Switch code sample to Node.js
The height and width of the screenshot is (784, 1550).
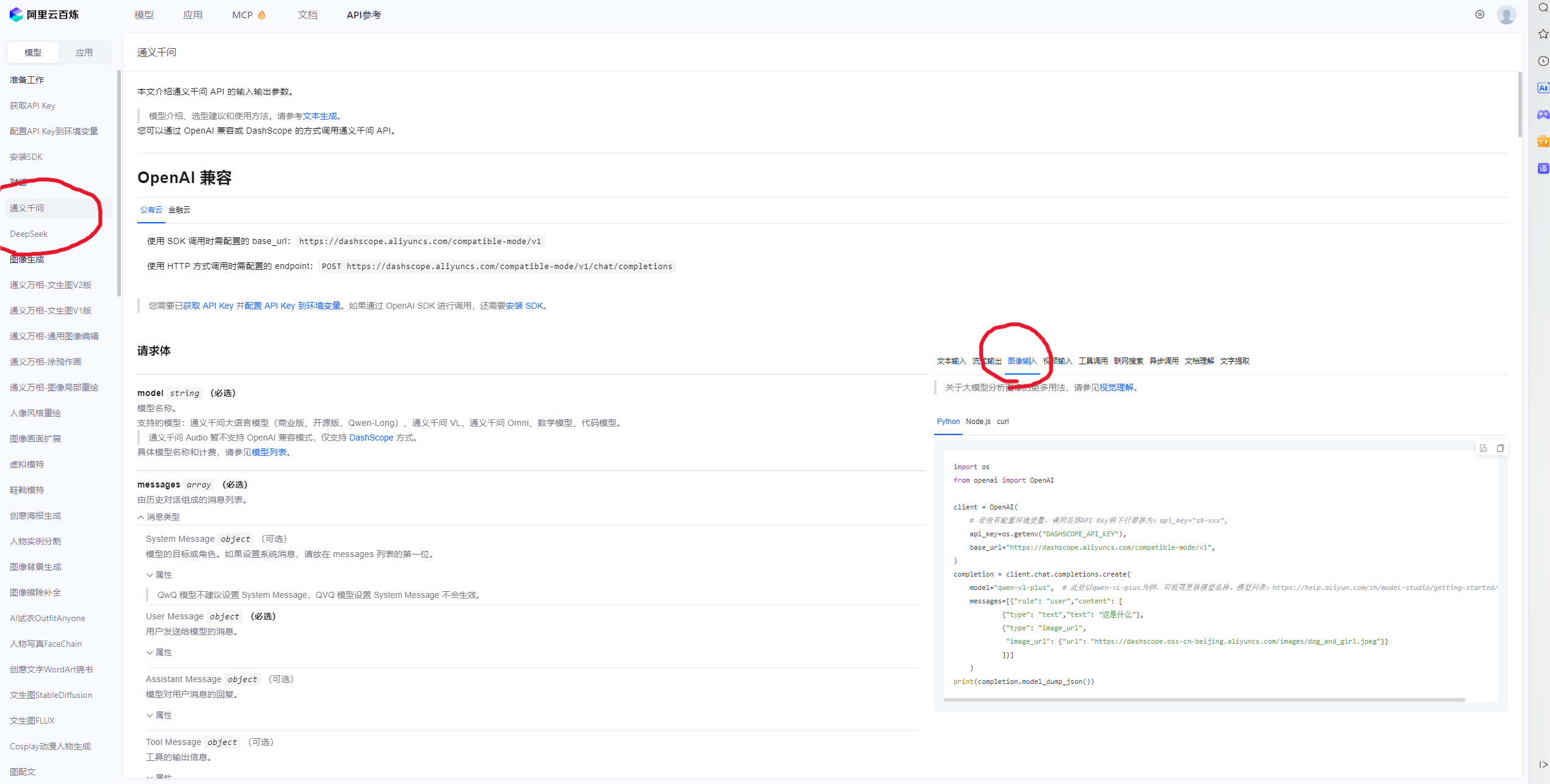978,422
